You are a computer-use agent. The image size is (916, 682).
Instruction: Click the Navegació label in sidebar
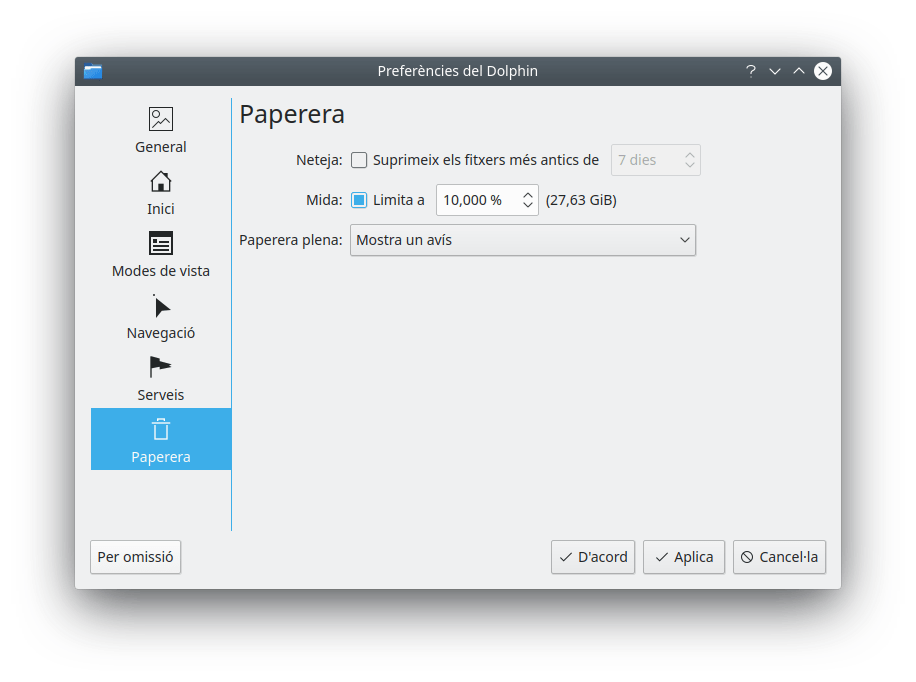(x=160, y=333)
